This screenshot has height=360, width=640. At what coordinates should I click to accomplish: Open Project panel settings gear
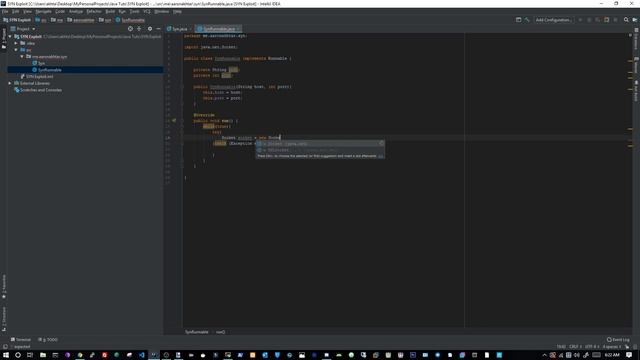tap(150, 29)
